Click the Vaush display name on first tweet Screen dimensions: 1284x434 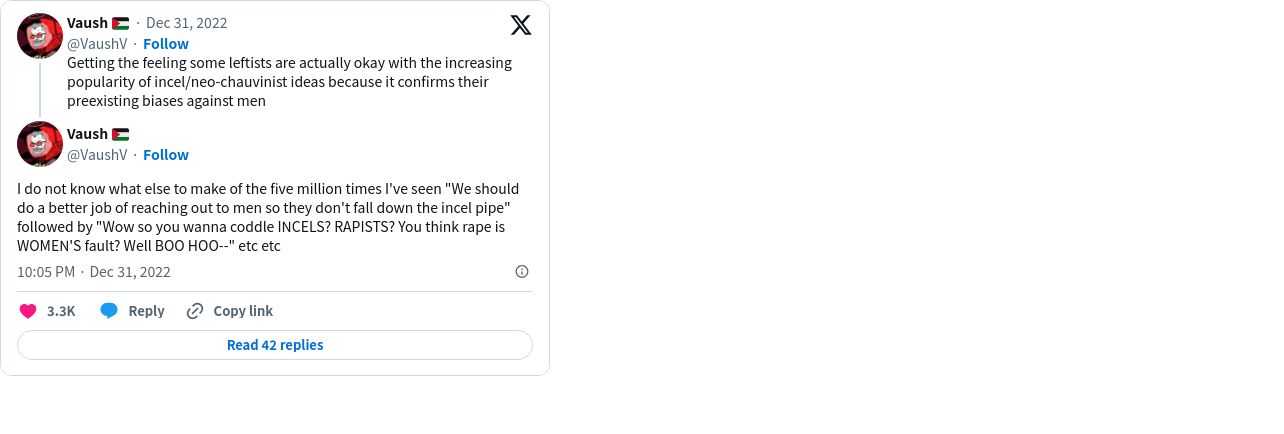(x=87, y=23)
